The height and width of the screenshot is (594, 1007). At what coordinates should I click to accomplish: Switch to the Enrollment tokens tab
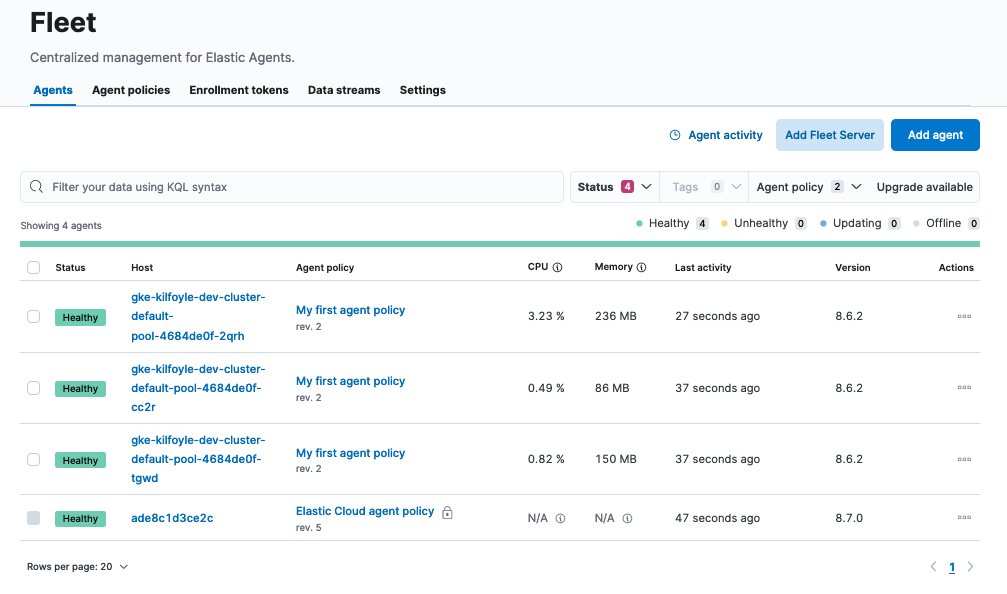[238, 90]
